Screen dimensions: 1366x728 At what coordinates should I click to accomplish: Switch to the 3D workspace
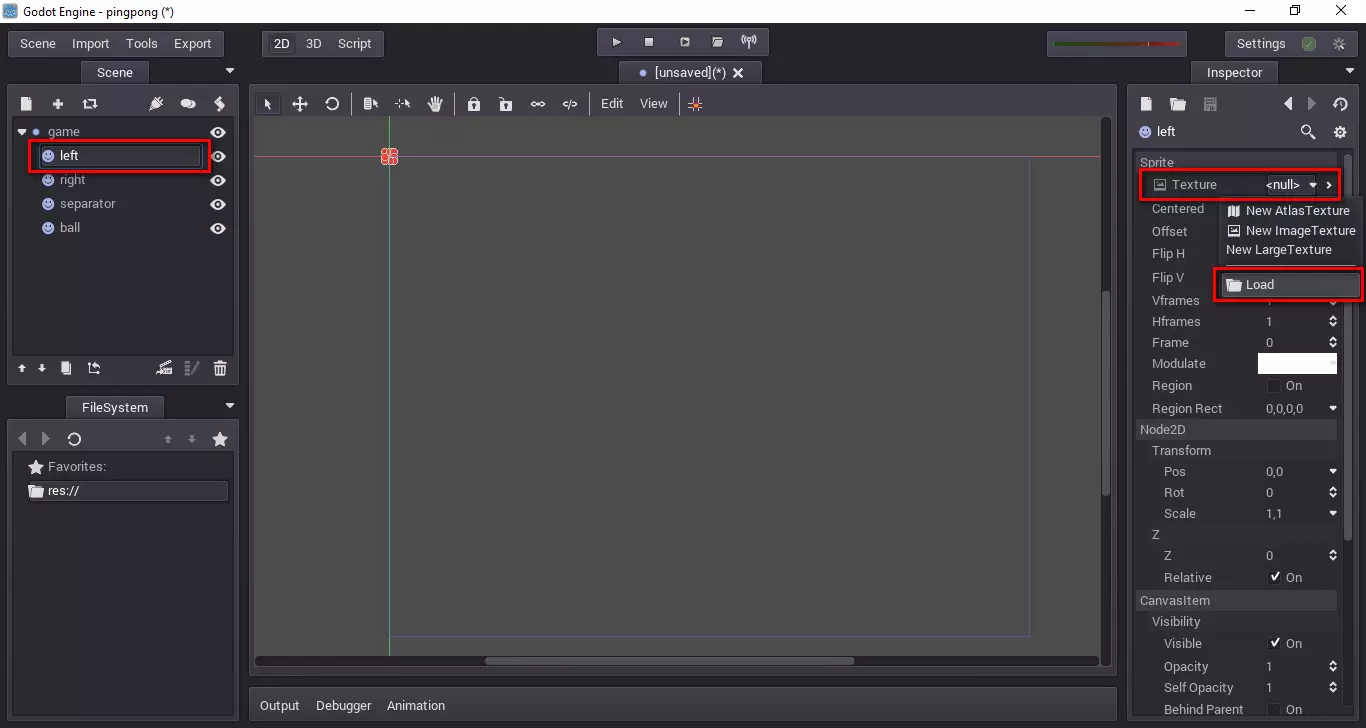point(313,44)
